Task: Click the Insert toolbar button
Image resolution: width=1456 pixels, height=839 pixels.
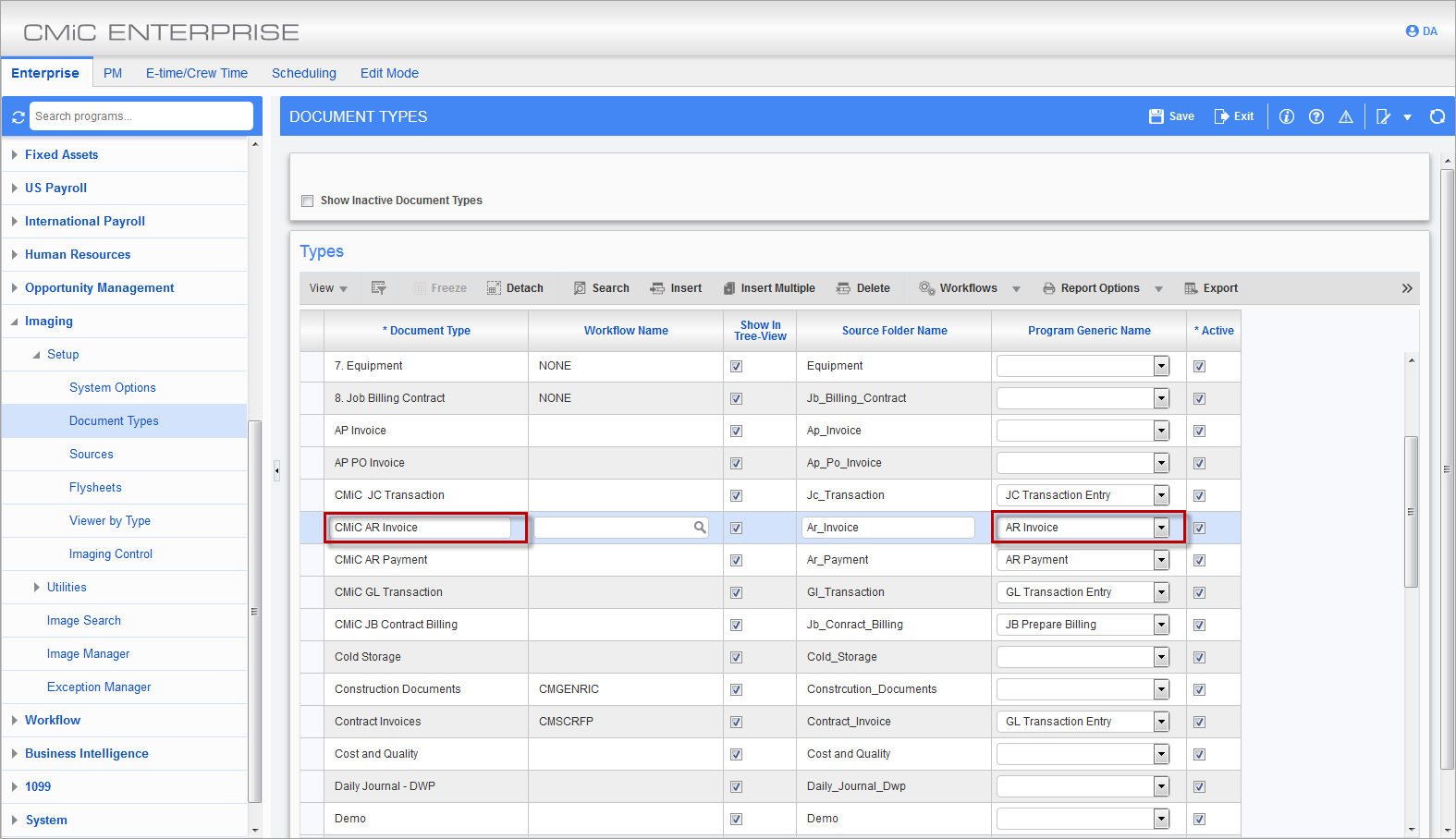Action: [x=676, y=288]
